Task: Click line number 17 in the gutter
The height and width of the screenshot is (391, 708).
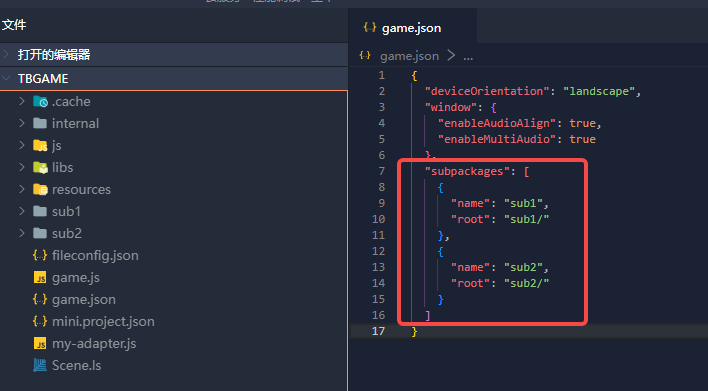Action: (x=378, y=331)
